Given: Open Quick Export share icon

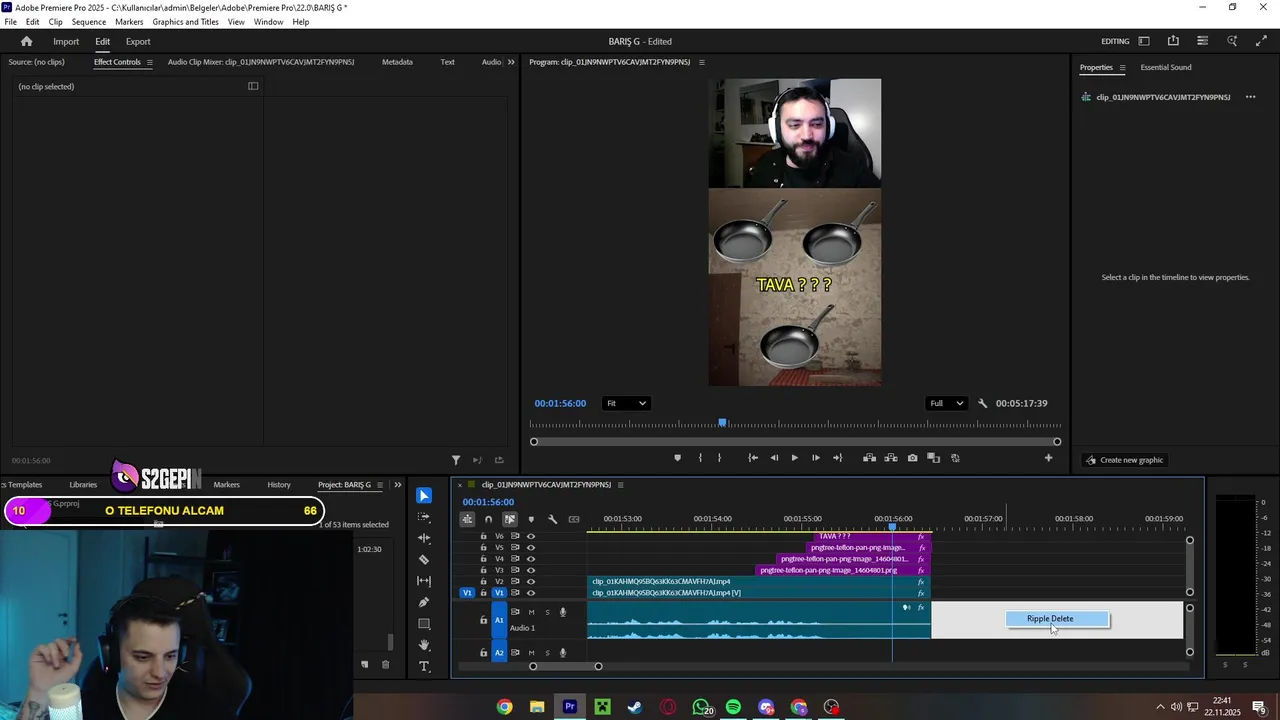Looking at the screenshot, I should point(1173,41).
